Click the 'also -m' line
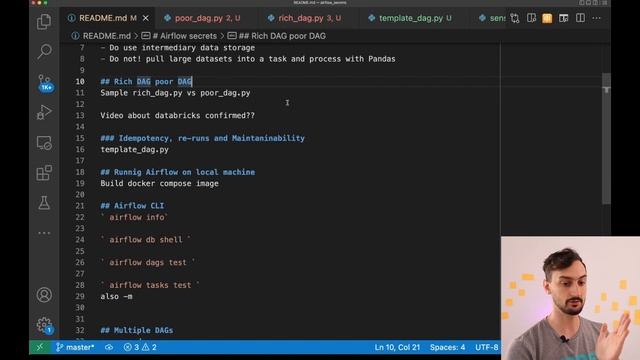 tap(116, 297)
